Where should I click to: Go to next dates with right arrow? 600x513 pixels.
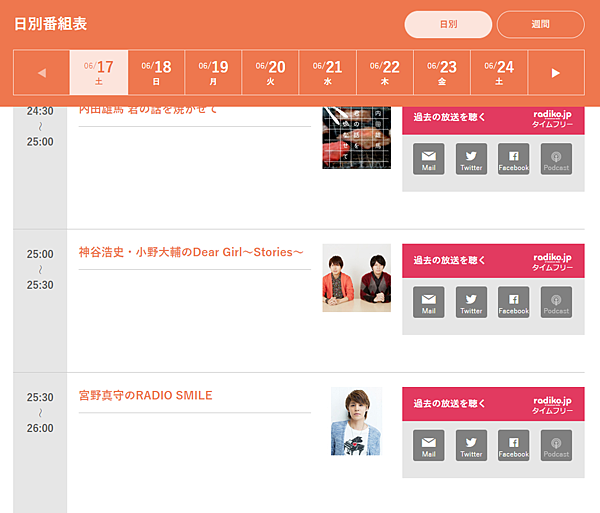(556, 72)
